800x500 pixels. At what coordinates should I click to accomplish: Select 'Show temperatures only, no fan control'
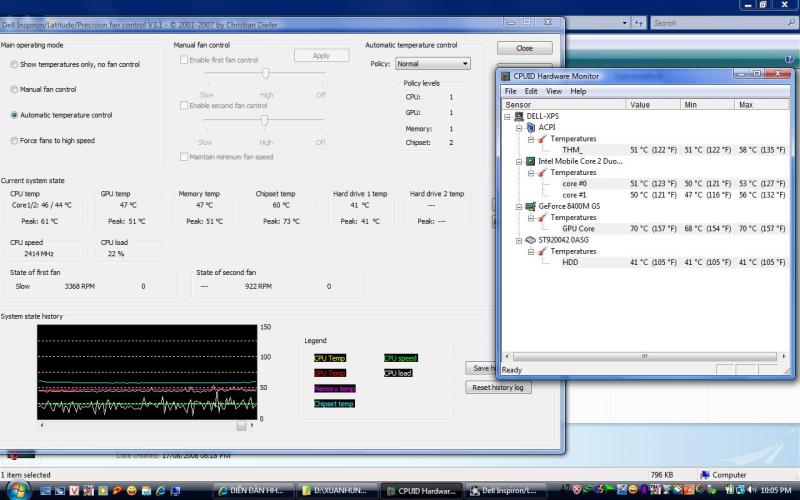(x=14, y=64)
